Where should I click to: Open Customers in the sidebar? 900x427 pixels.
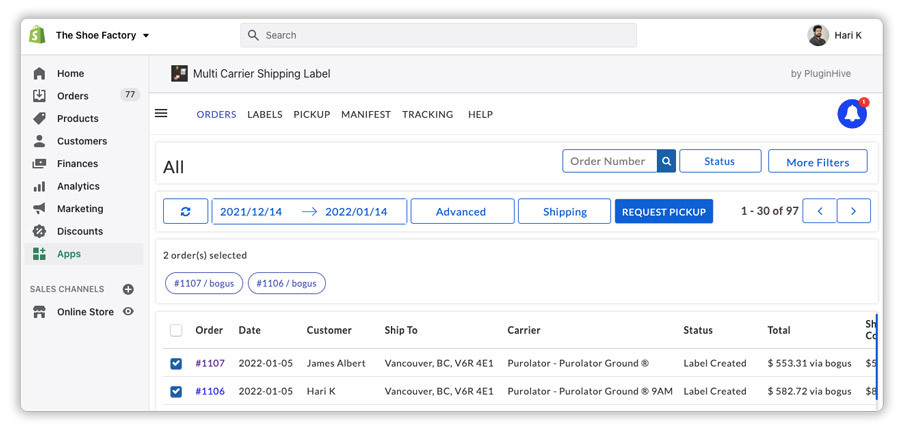pyautogui.click(x=83, y=141)
